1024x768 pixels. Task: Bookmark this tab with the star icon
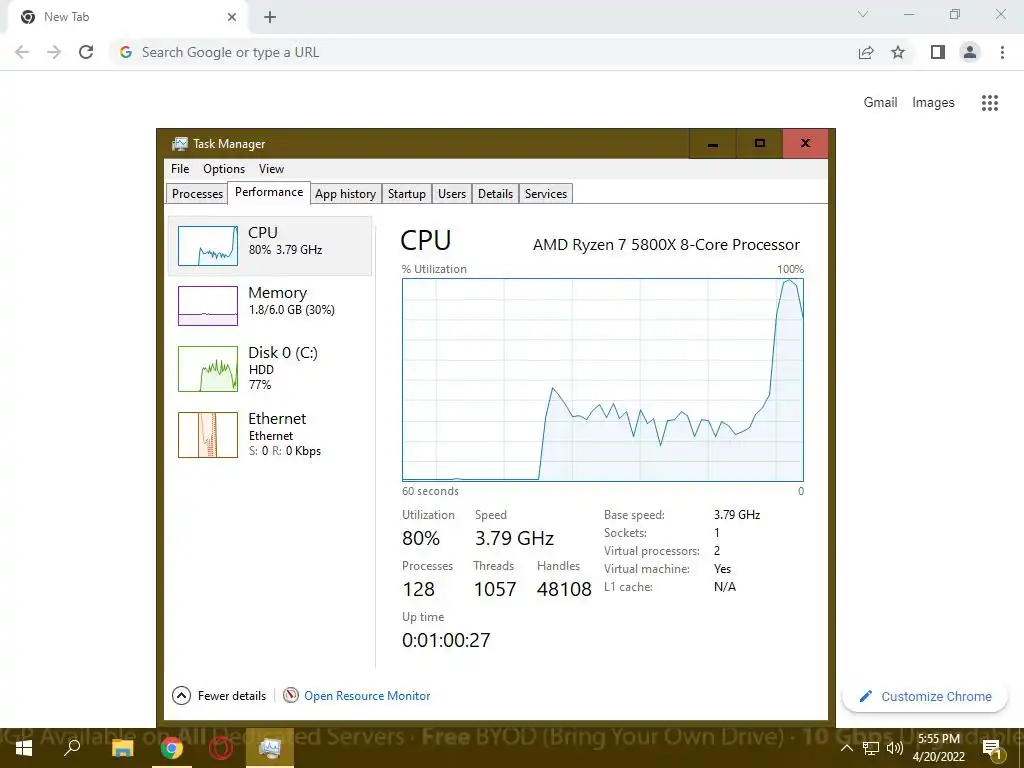(x=898, y=52)
